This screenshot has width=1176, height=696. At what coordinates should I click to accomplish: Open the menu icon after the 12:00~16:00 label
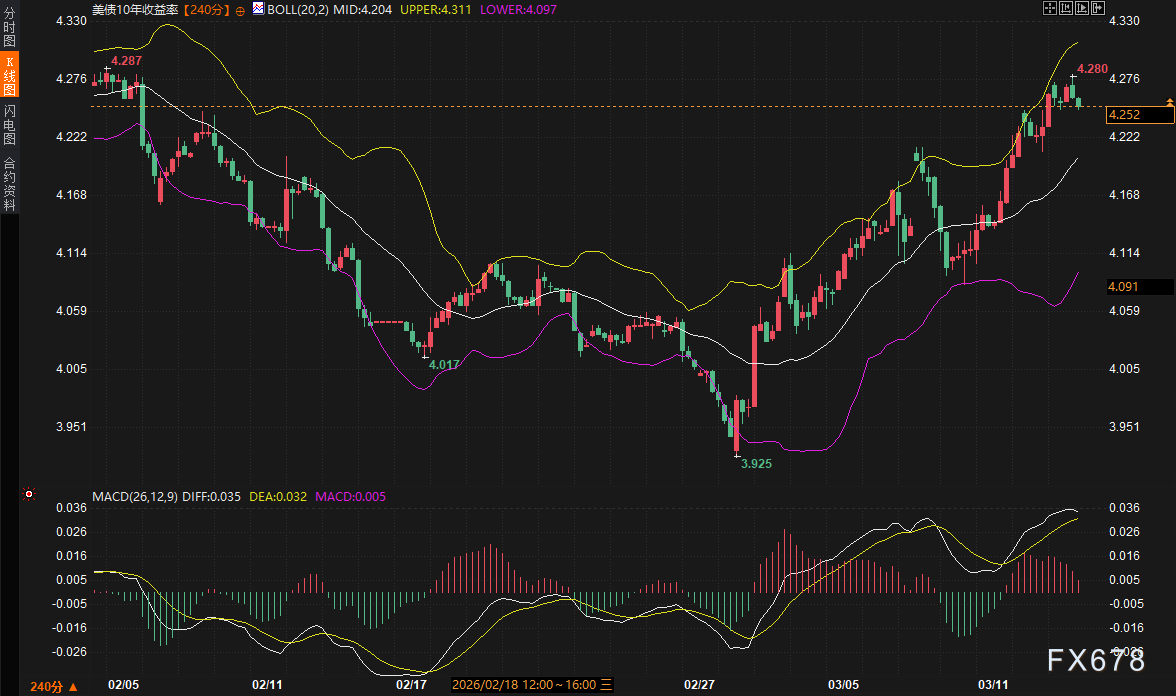(x=606, y=685)
